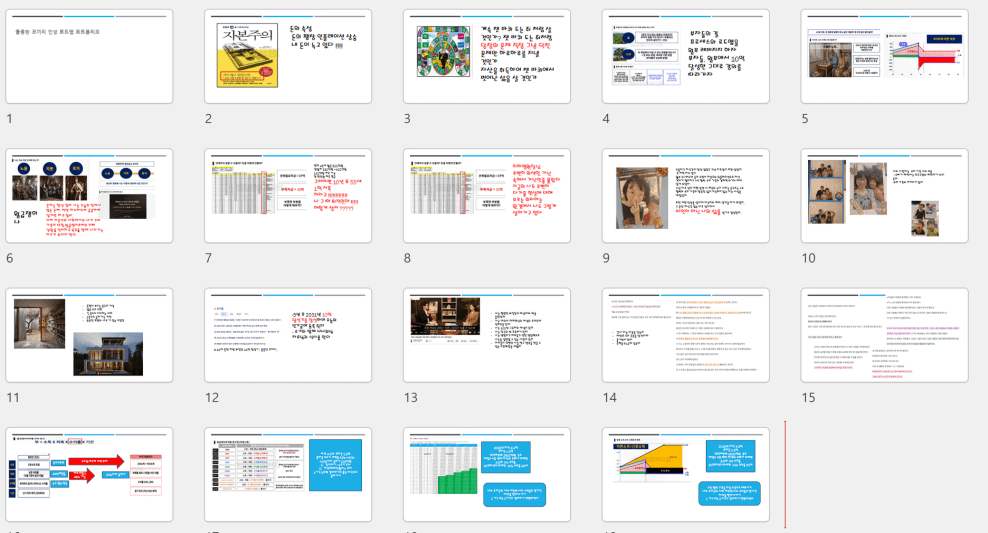Select the slide with large red arrows flowchart

click(x=89, y=475)
